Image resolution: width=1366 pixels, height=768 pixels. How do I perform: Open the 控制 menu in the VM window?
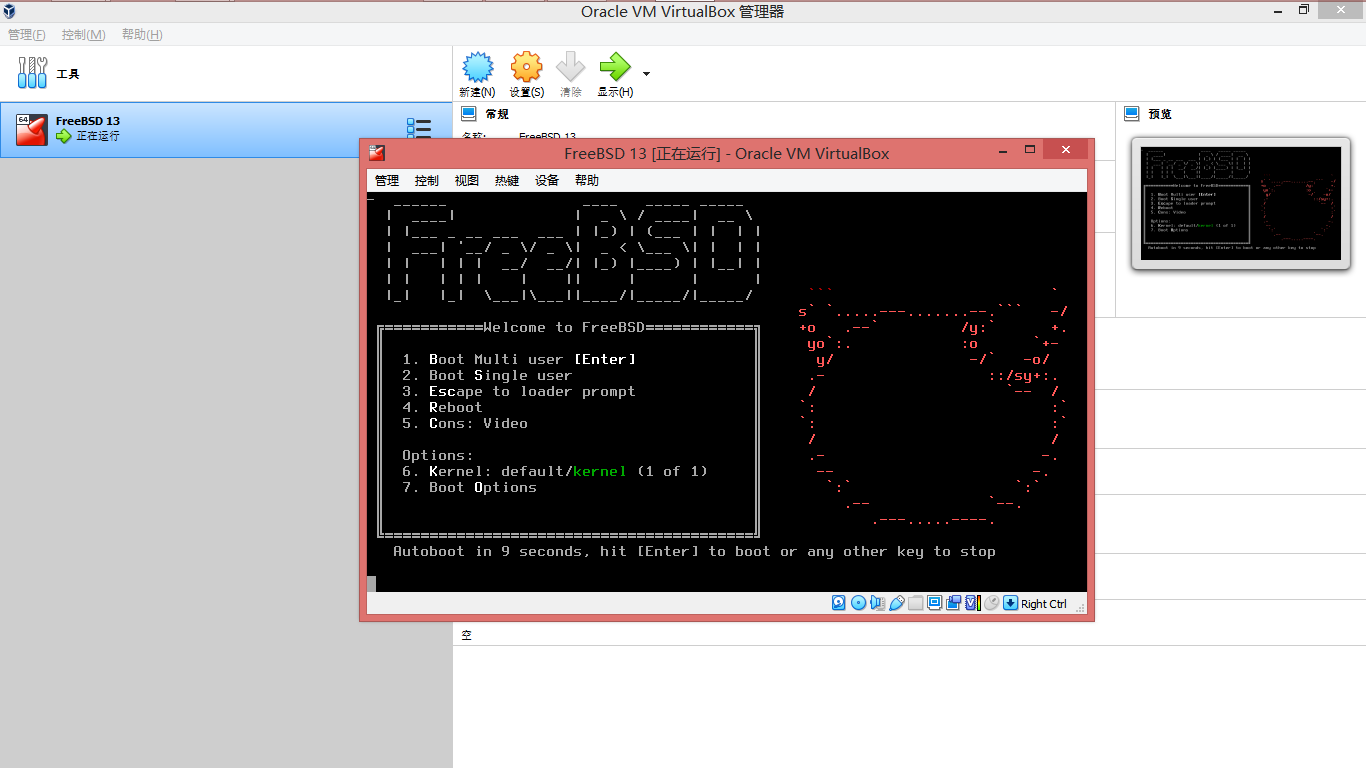click(x=426, y=180)
